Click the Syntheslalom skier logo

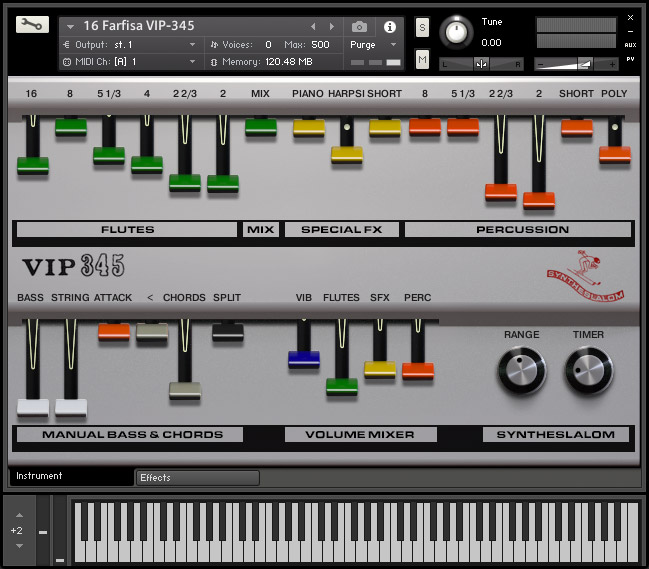(586, 275)
